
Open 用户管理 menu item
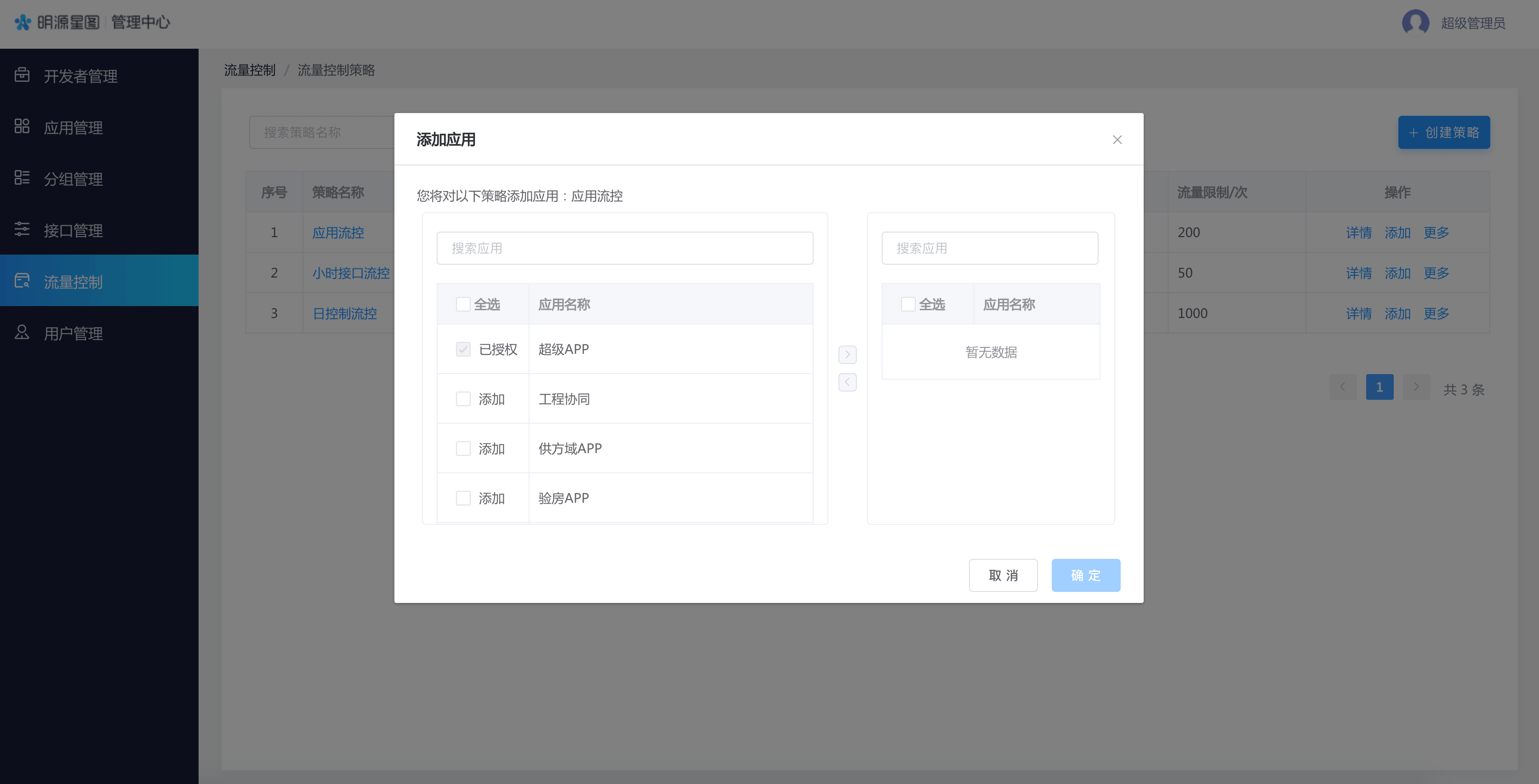coord(73,333)
